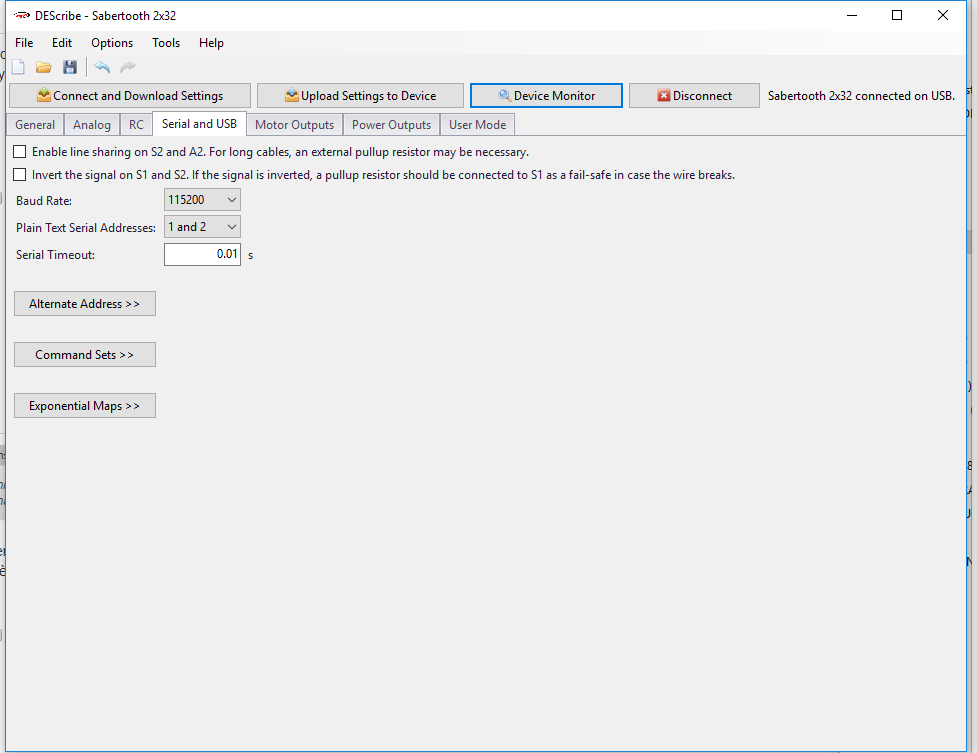Open the Tools menu
977x753 pixels.
(166, 42)
